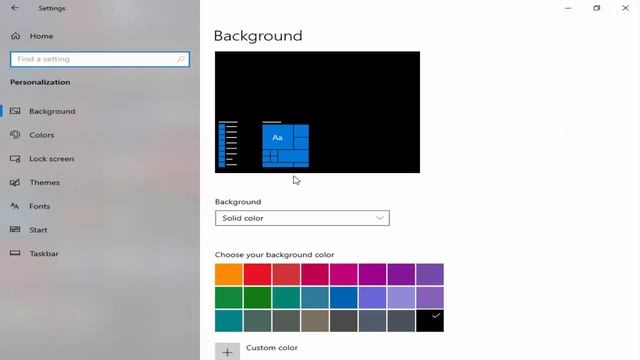
Task: Pick the periwinkle blue-violet swatch
Action: point(372,298)
